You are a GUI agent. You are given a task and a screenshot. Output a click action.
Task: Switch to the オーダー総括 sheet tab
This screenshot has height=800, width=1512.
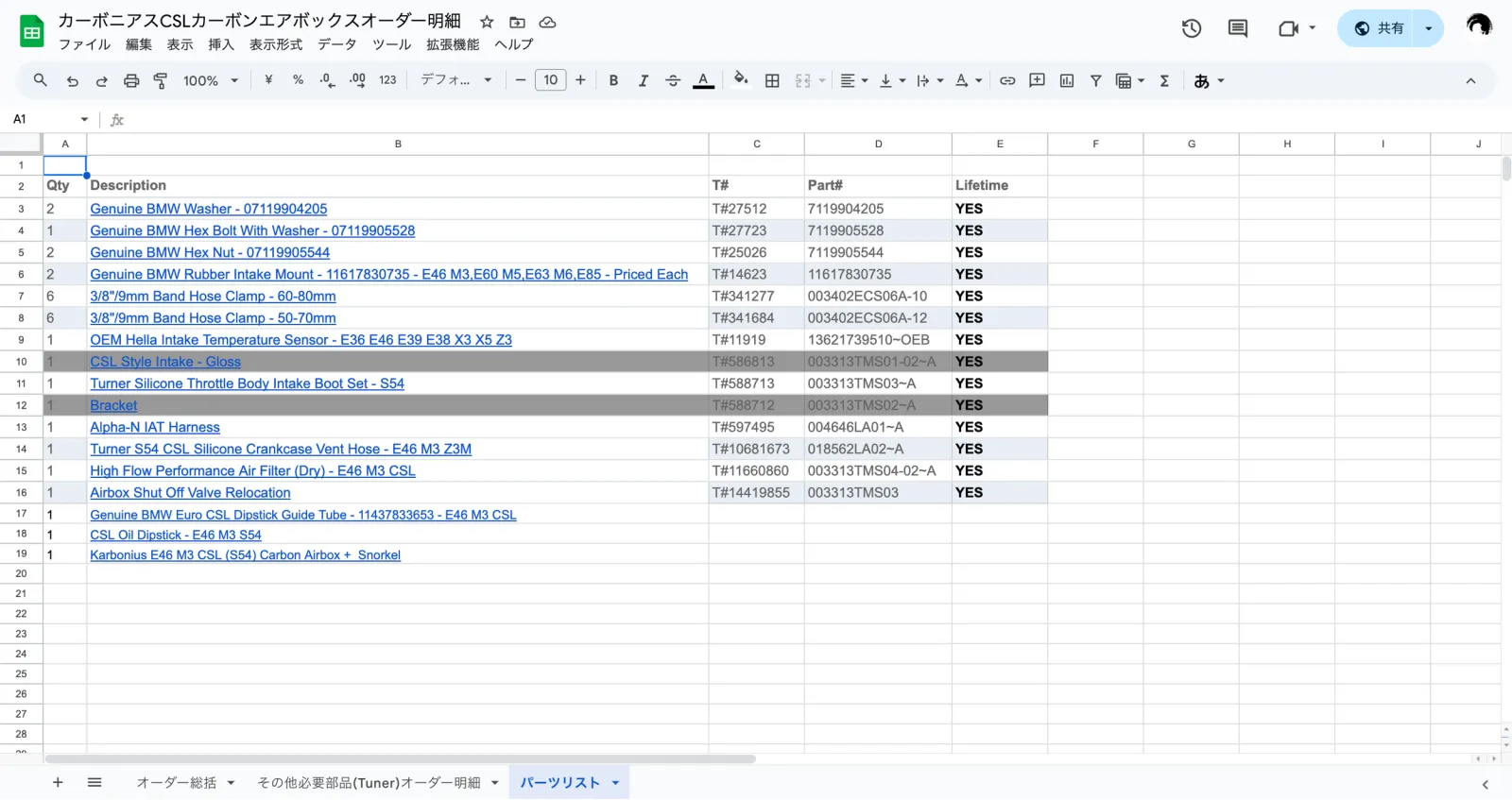(x=176, y=783)
